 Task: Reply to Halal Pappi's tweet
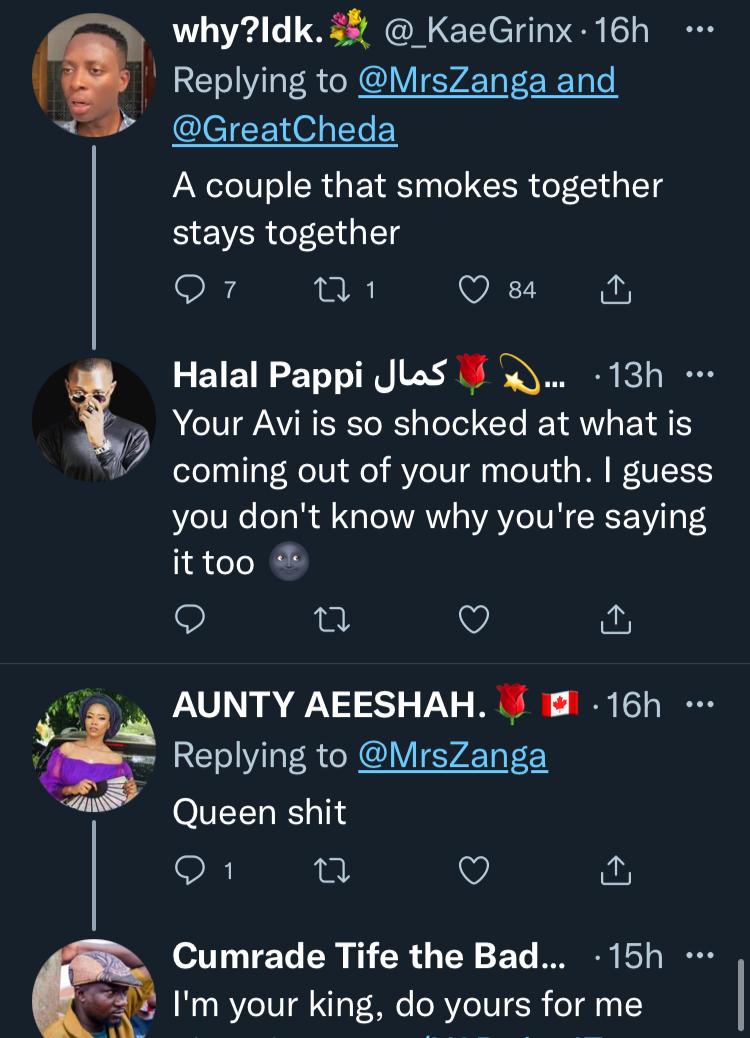[x=190, y=621]
